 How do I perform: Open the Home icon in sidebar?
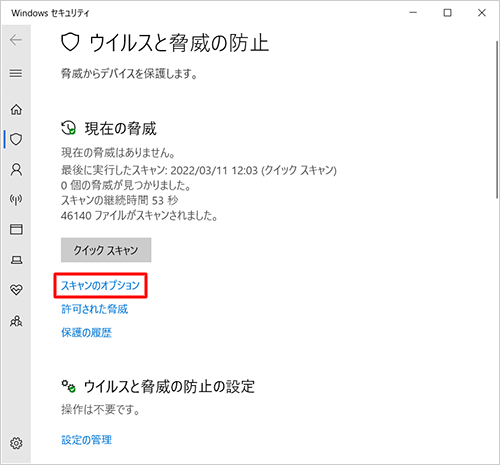pyautogui.click(x=16, y=109)
